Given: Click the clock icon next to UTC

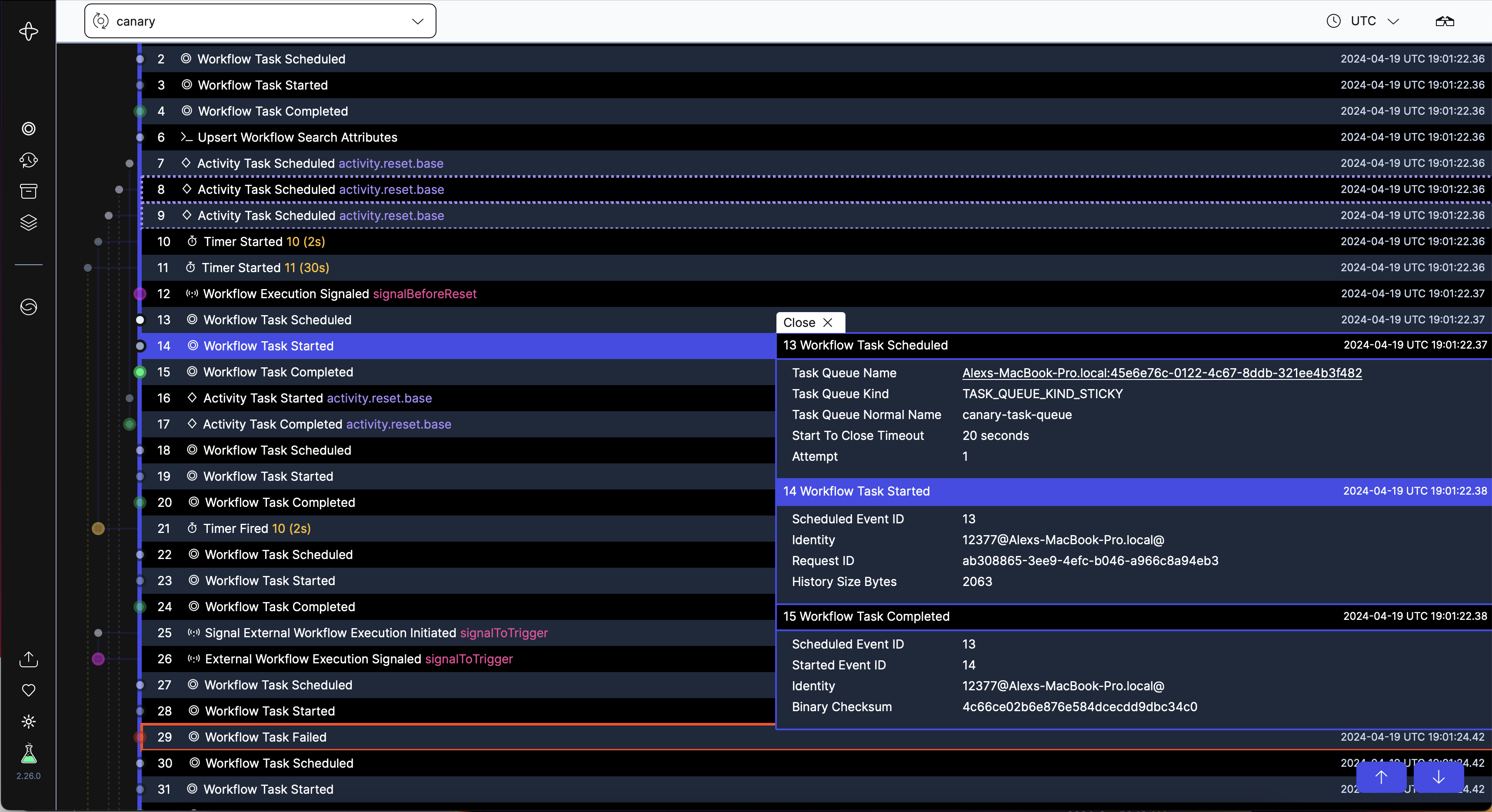Looking at the screenshot, I should [1334, 21].
